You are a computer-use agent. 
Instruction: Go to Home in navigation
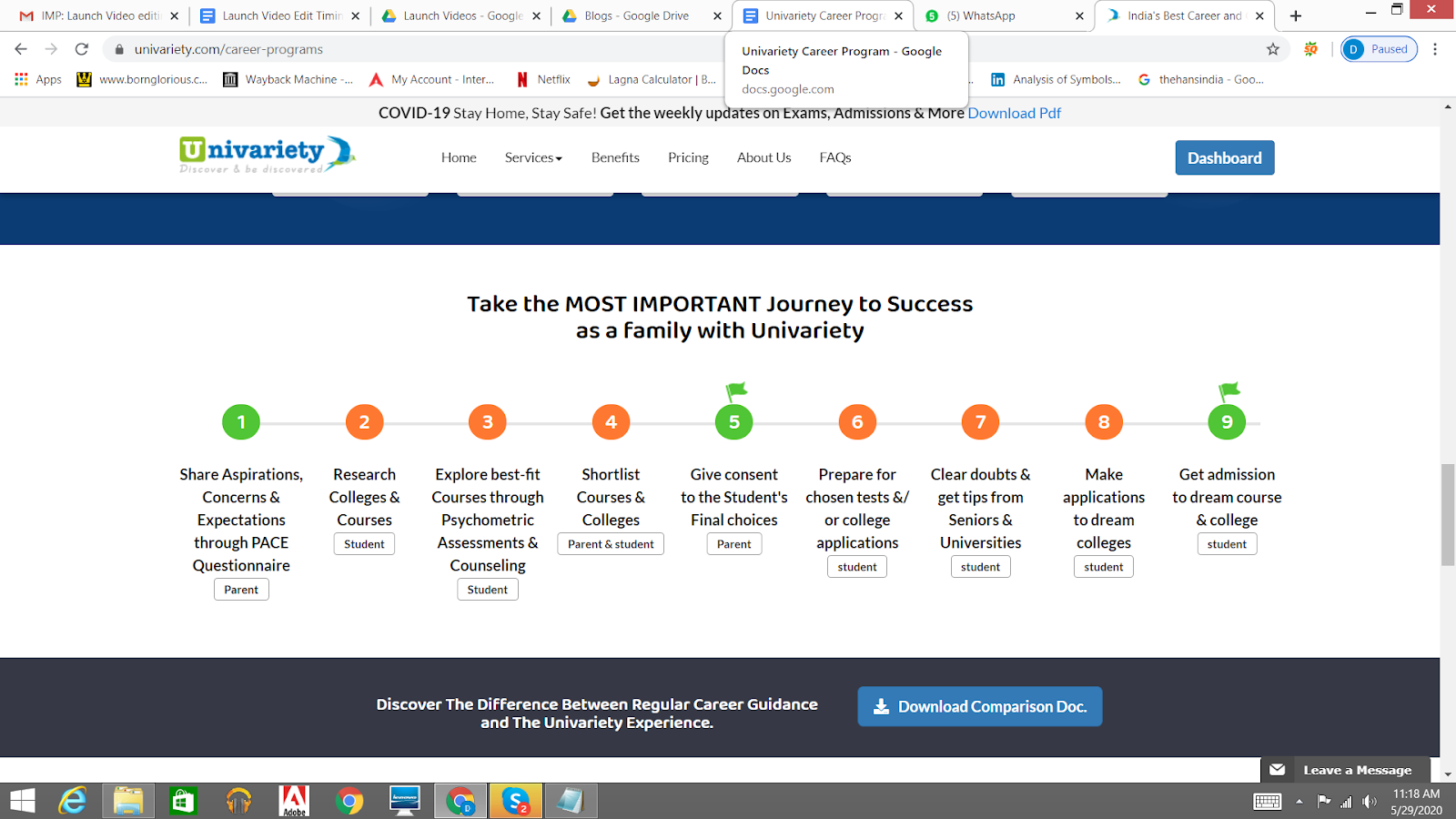point(459,157)
